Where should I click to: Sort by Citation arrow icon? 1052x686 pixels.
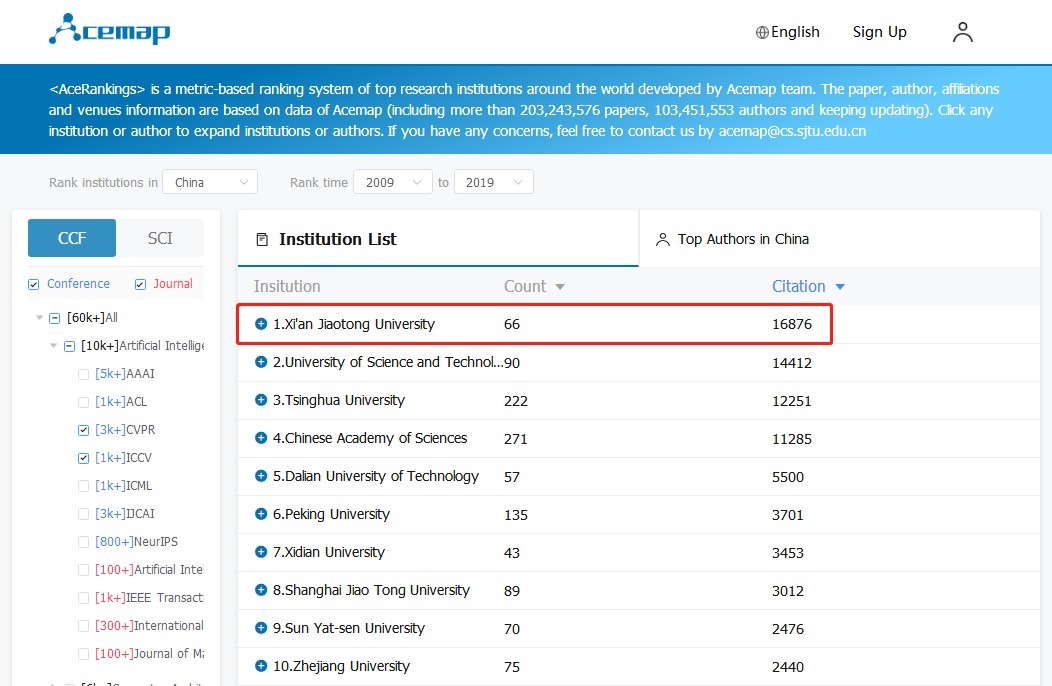click(x=840, y=287)
